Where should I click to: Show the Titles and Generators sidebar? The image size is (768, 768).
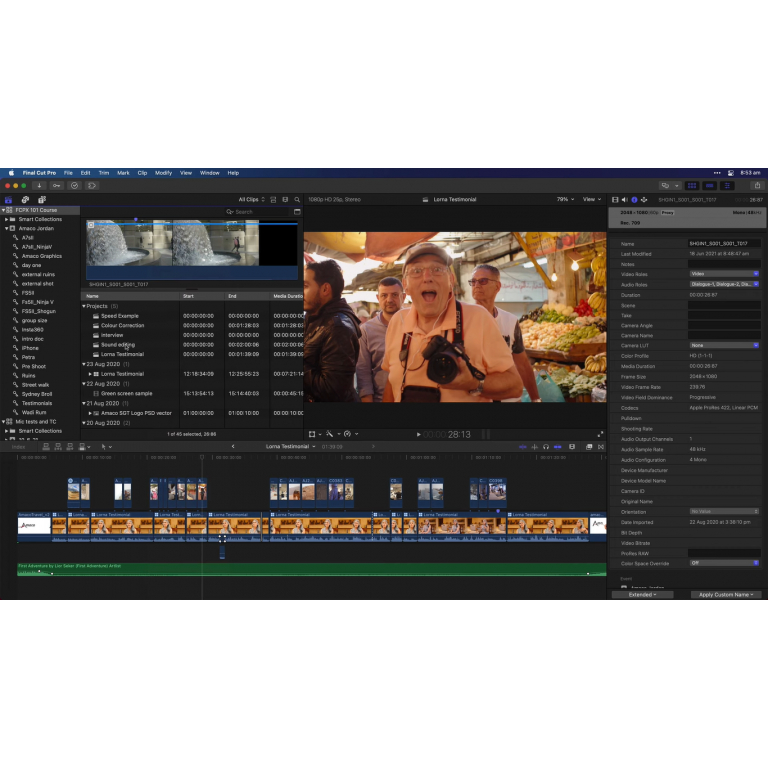point(42,199)
